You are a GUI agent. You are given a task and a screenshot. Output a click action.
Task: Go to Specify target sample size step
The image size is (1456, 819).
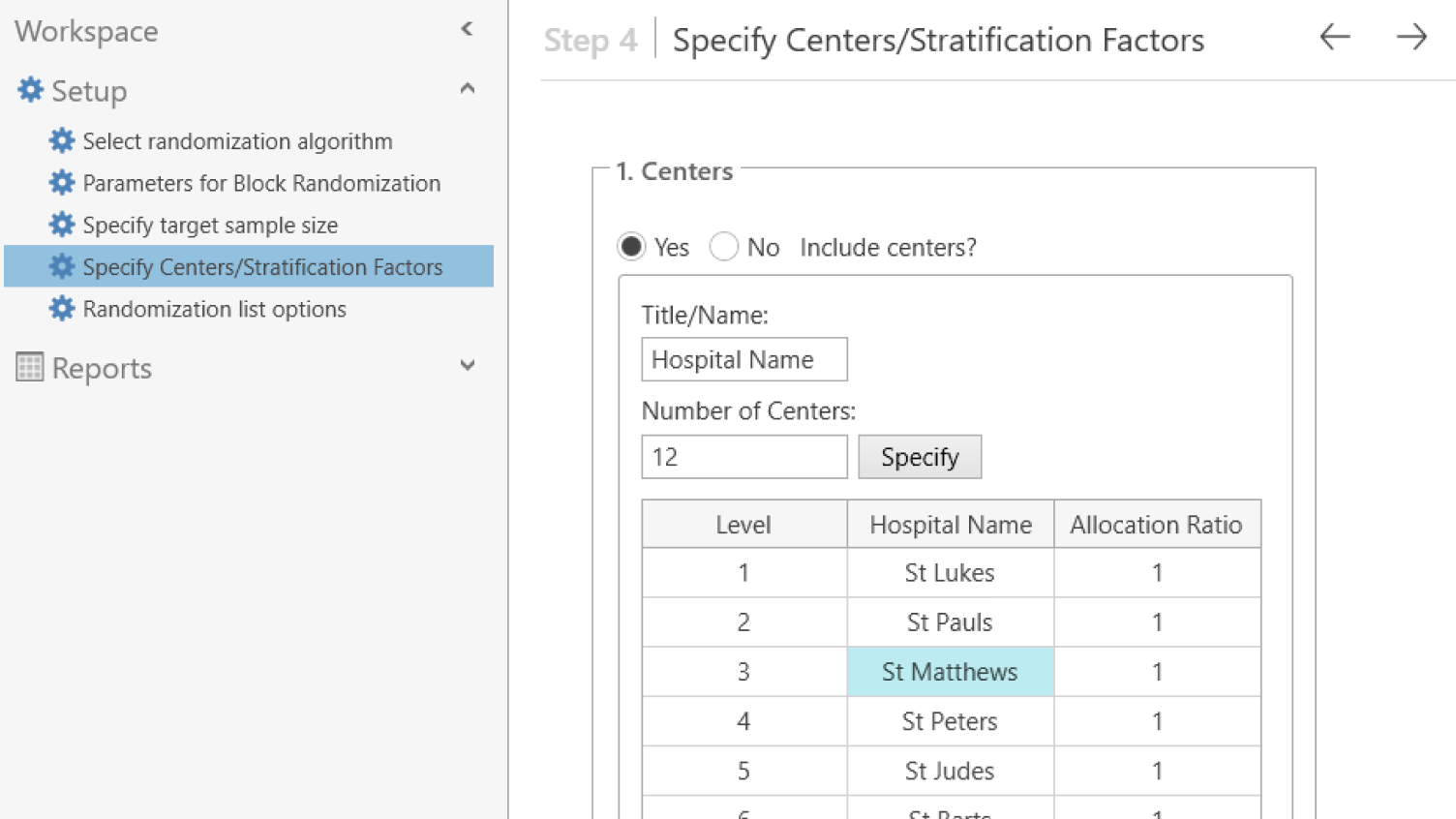(x=209, y=225)
